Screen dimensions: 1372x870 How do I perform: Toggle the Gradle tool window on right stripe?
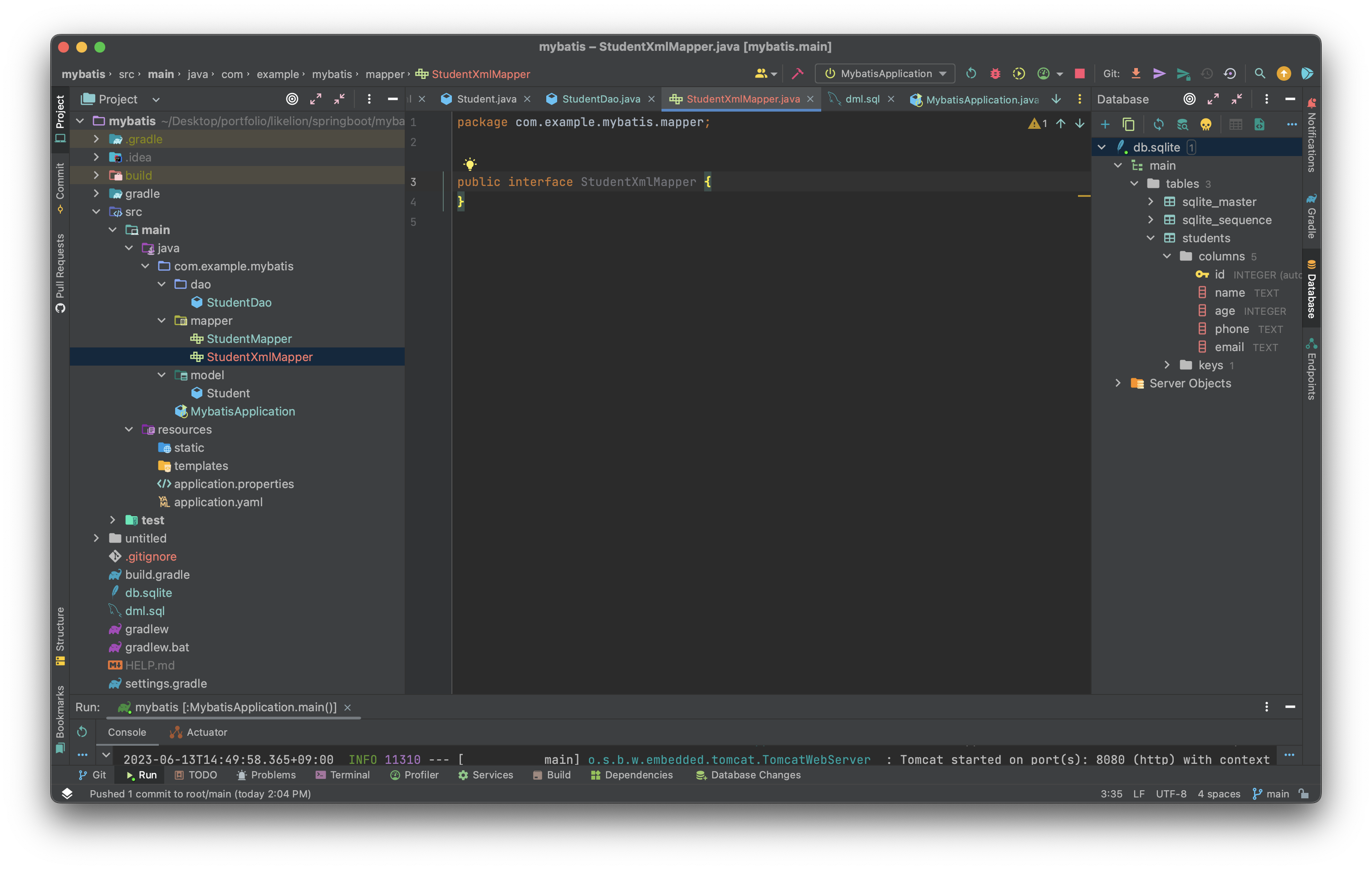click(x=1311, y=216)
